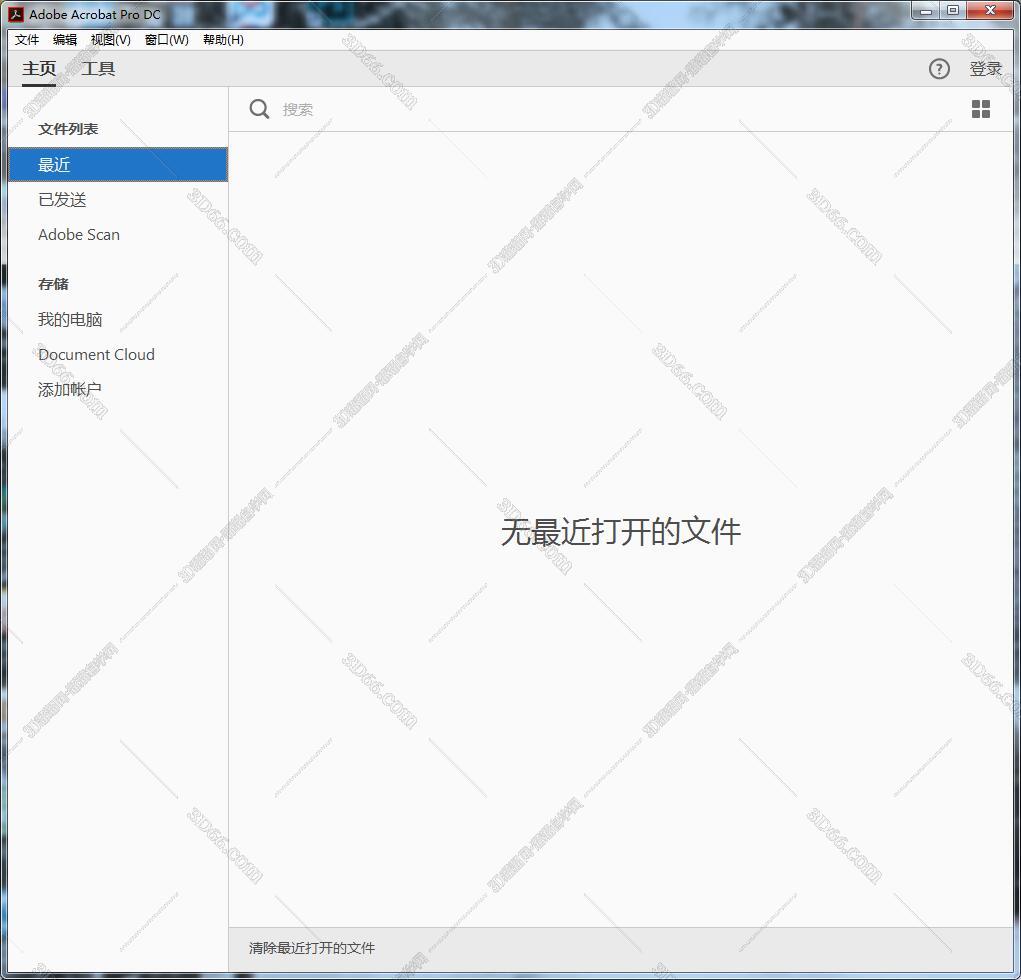Open the 帮助(H) menu

(x=223, y=40)
